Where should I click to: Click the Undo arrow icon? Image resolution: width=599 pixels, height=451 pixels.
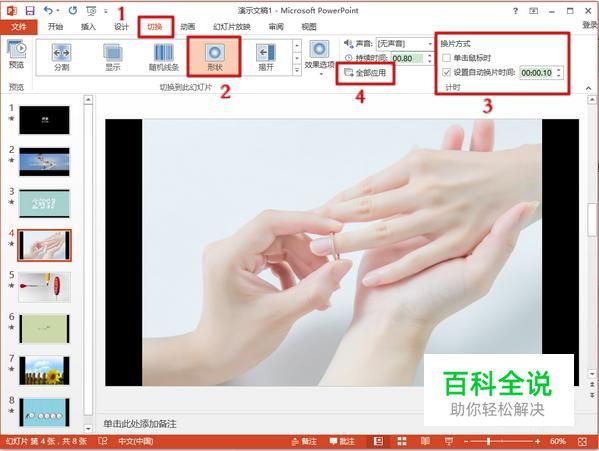coord(48,11)
